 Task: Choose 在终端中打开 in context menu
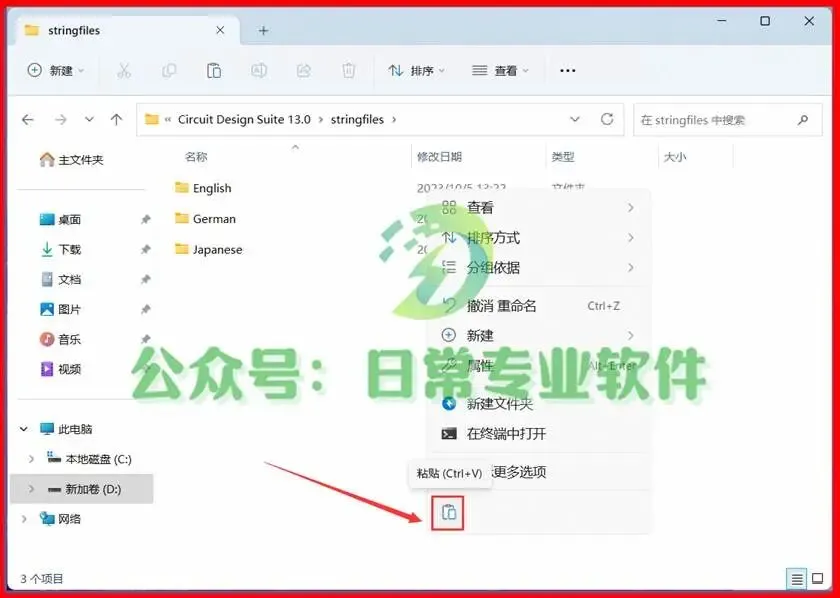538,433
